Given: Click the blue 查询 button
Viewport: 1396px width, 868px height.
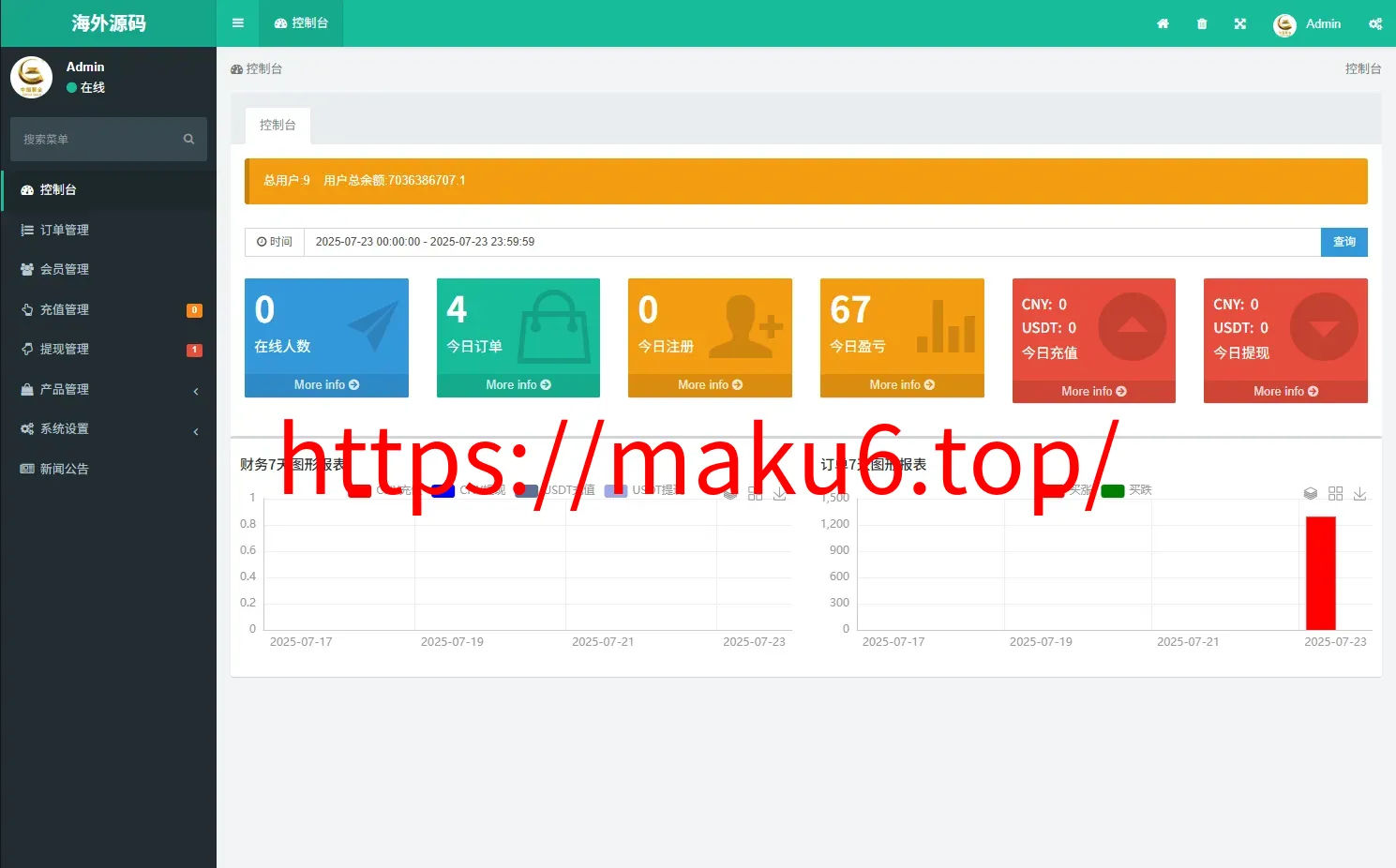Looking at the screenshot, I should 1343,242.
